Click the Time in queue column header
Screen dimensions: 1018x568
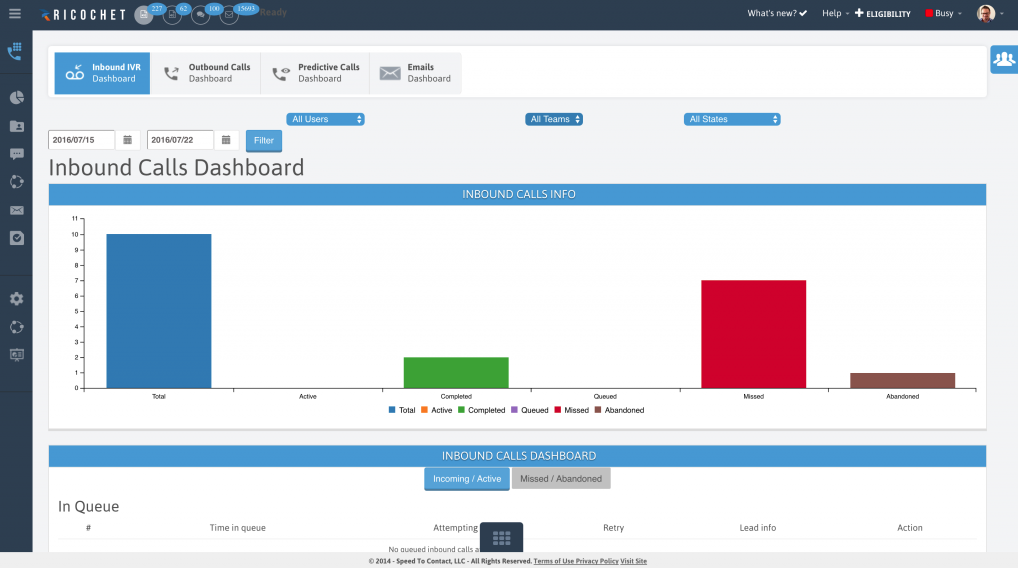pos(238,528)
